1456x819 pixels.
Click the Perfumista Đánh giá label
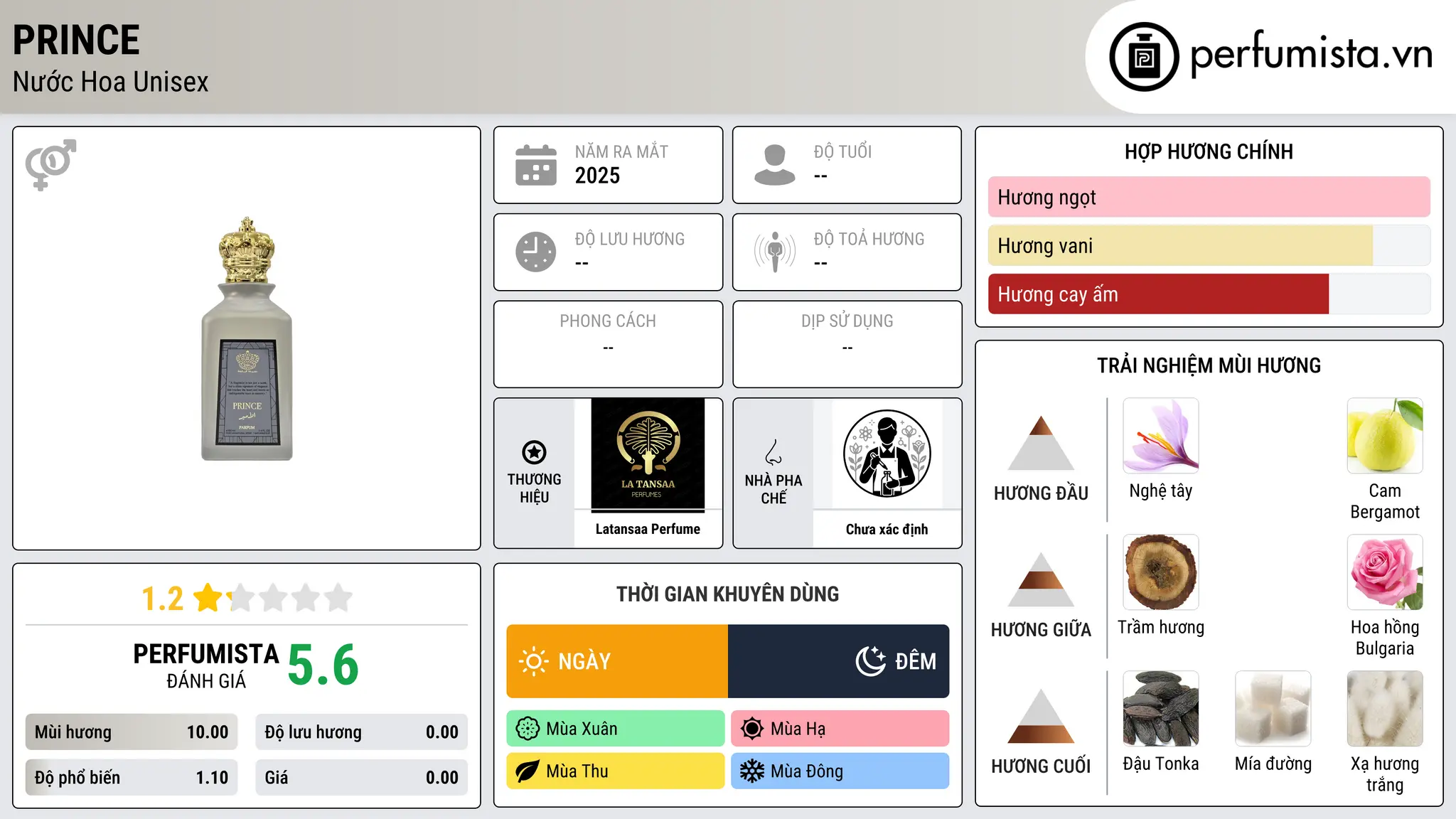206,666
